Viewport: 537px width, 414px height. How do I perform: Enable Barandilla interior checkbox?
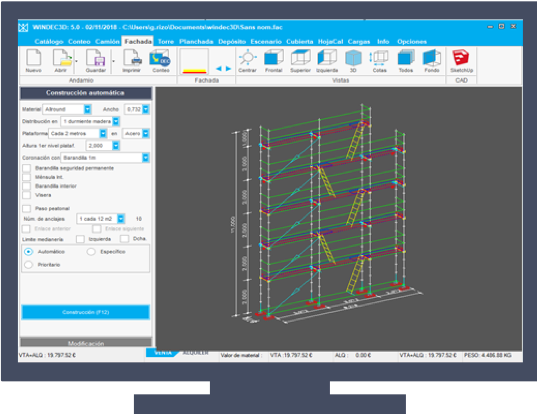pos(26,186)
